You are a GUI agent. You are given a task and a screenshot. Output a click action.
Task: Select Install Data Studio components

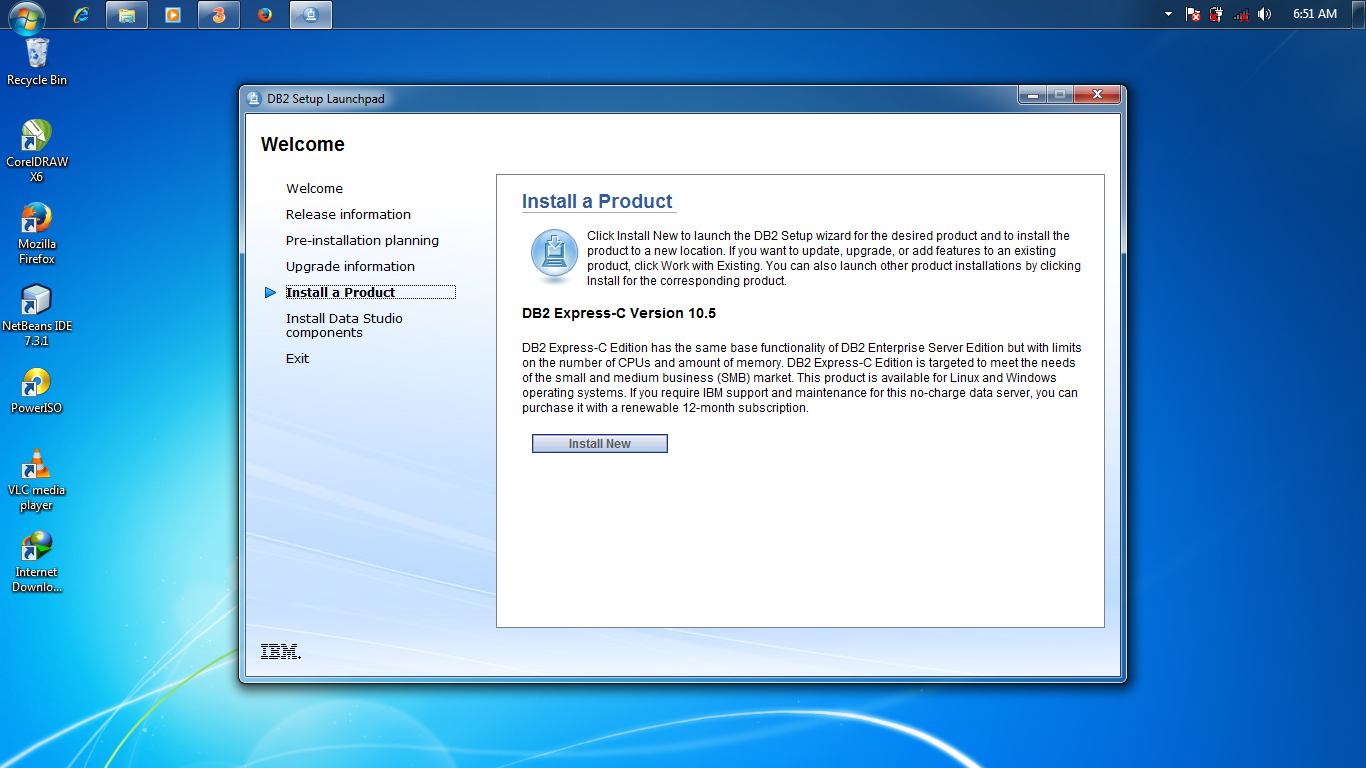click(x=344, y=325)
